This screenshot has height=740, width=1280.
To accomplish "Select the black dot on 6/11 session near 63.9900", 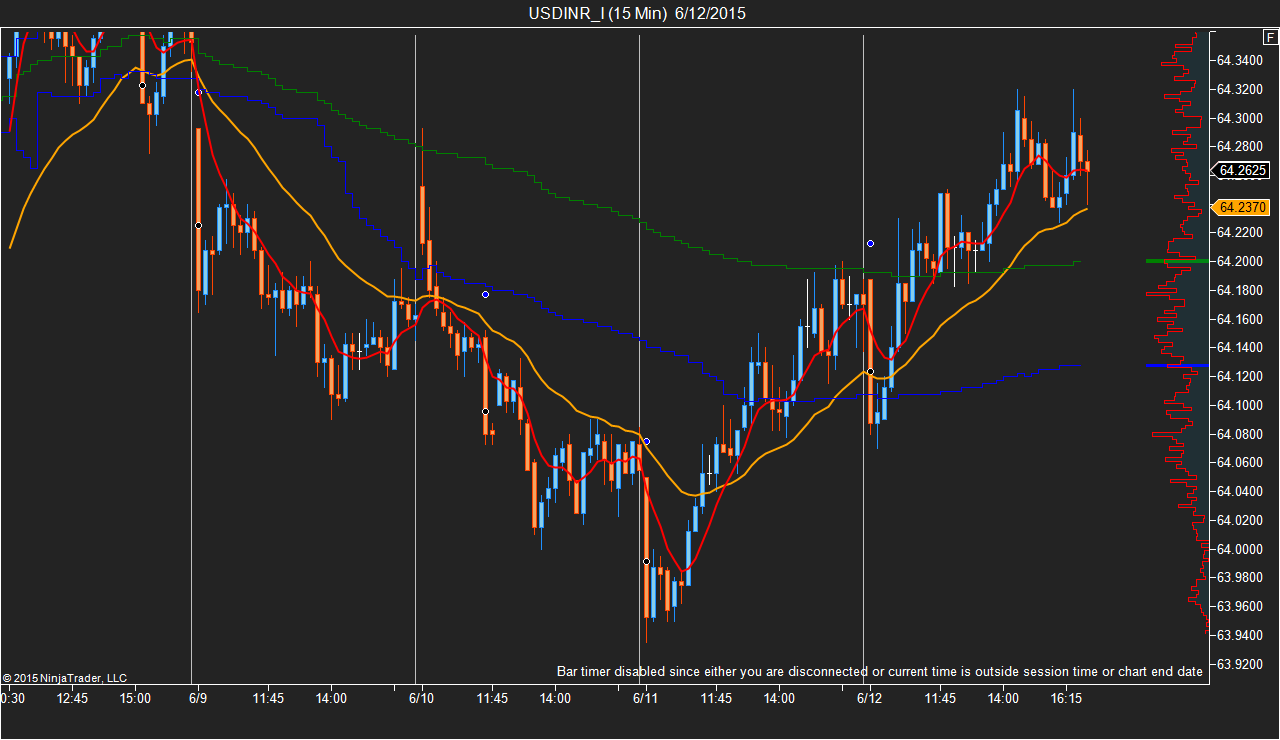I will pyautogui.click(x=646, y=561).
